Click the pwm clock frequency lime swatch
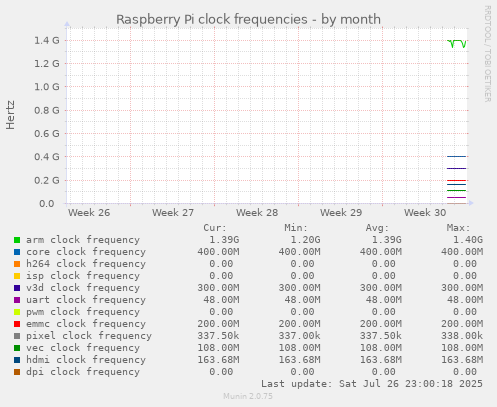This screenshot has width=497, height=407. click(x=17, y=312)
